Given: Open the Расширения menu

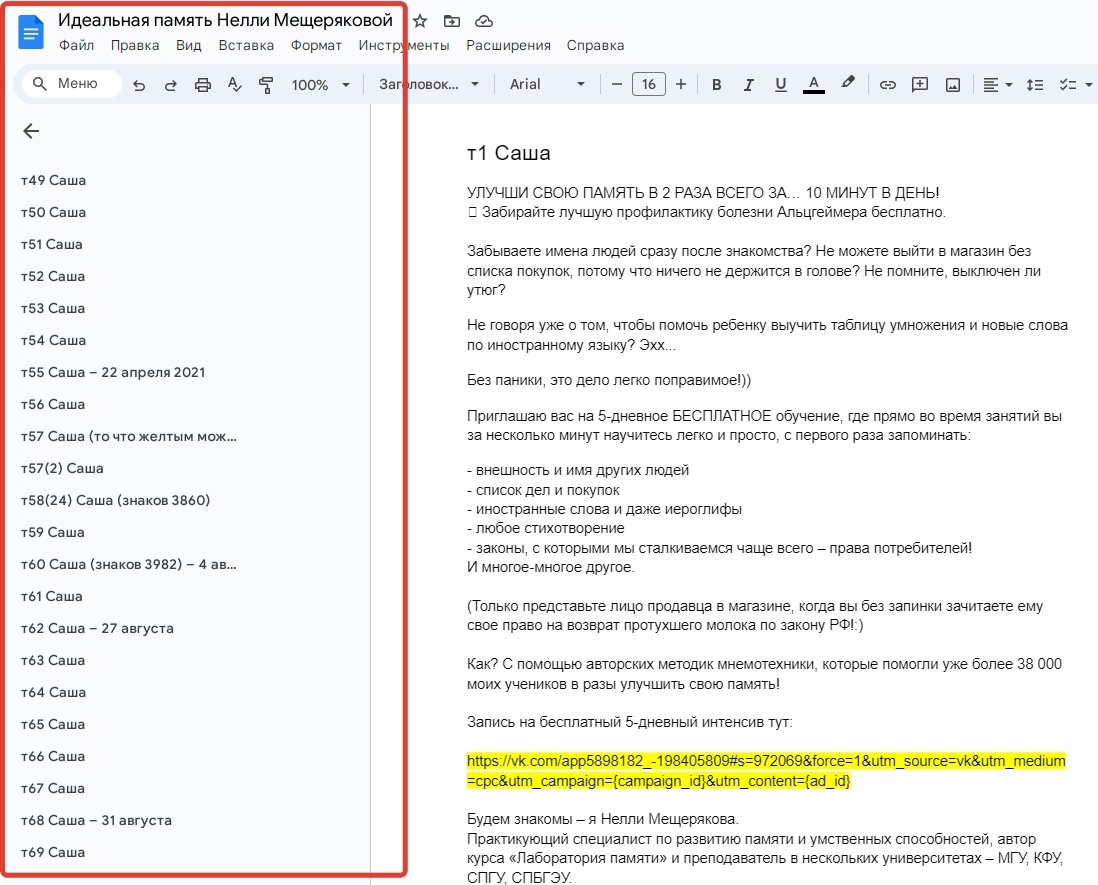Looking at the screenshot, I should (508, 46).
